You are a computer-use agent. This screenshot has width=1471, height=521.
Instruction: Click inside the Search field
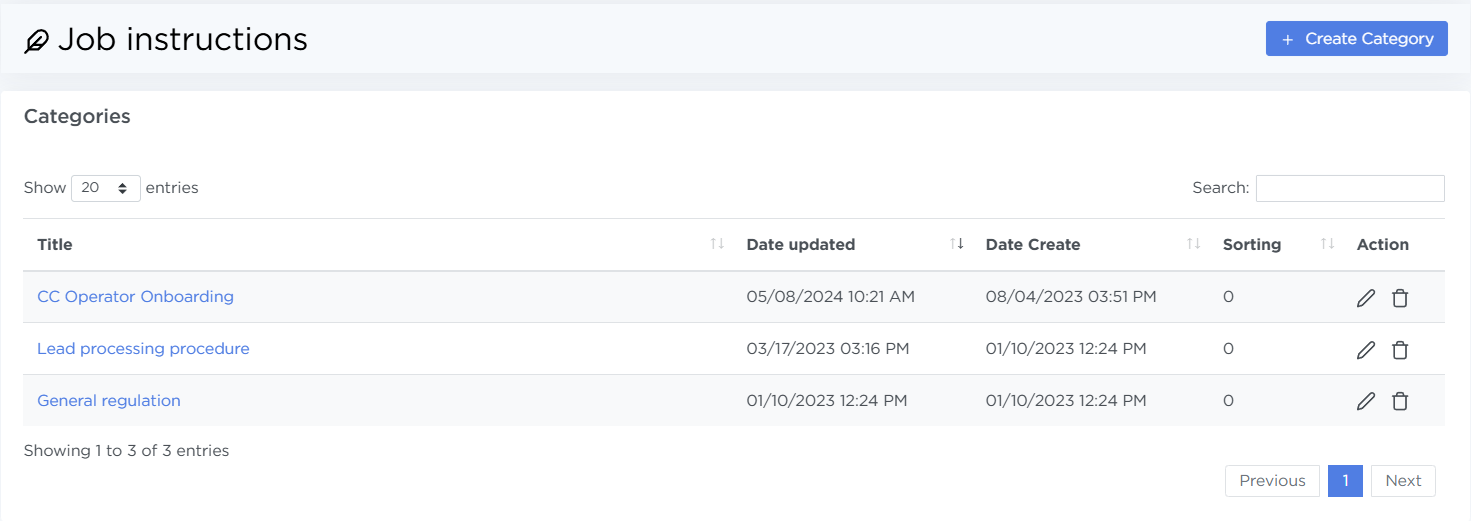pyautogui.click(x=1349, y=188)
